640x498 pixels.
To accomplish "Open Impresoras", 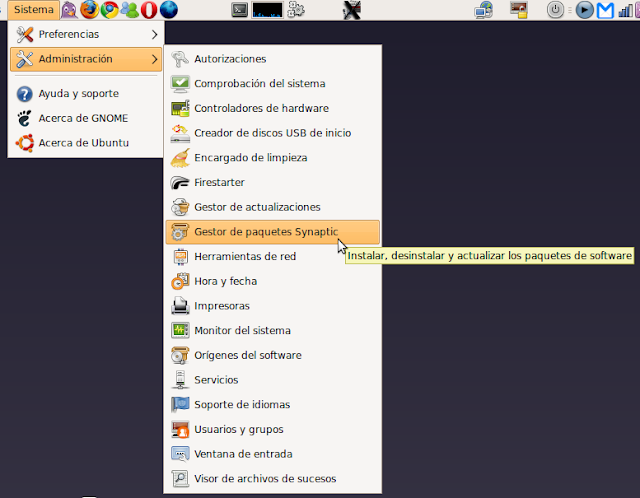I will coord(273,306).
